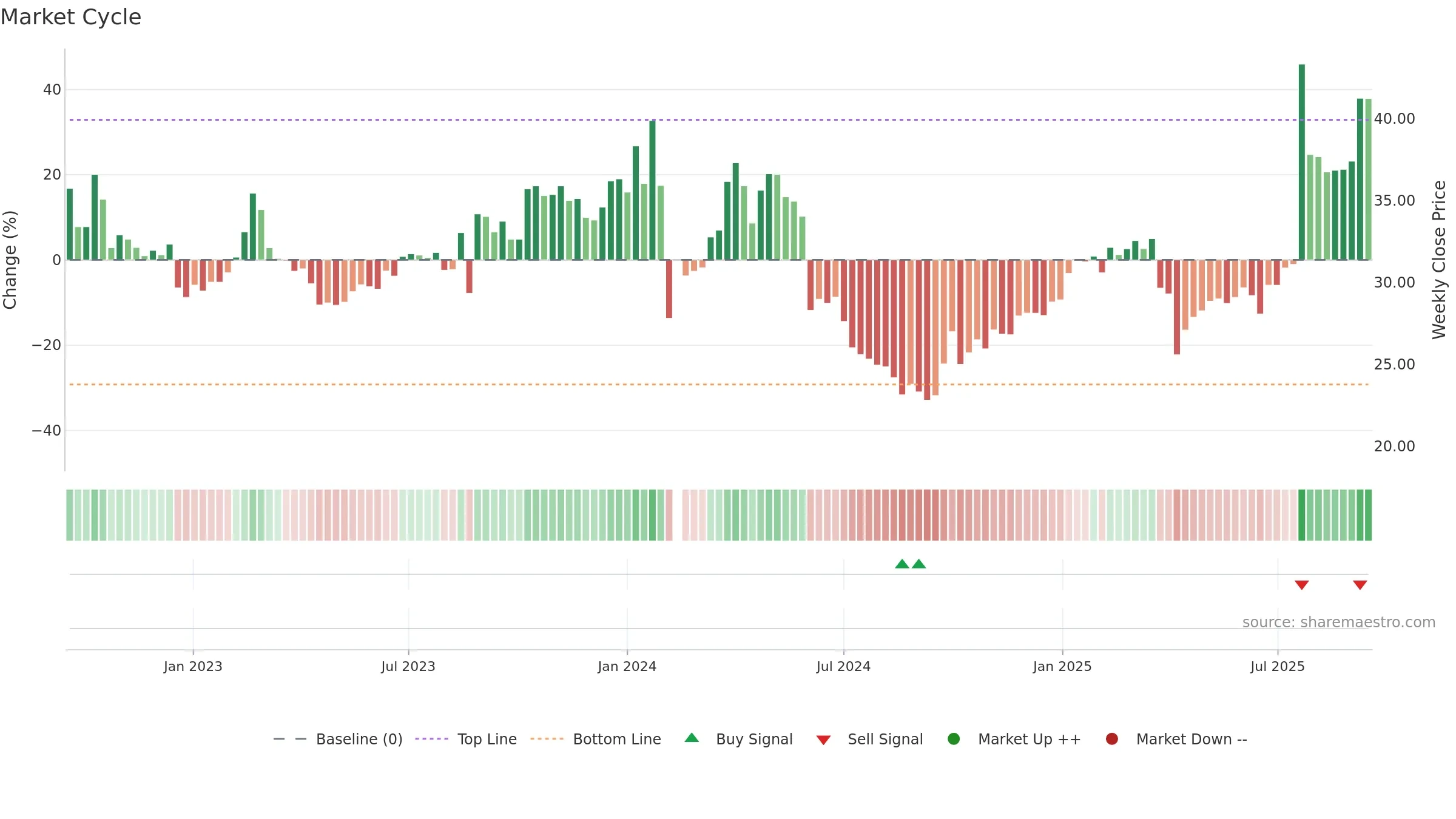Select the first green buy signal marker
Image resolution: width=1456 pixels, height=819 pixels.
click(x=902, y=564)
